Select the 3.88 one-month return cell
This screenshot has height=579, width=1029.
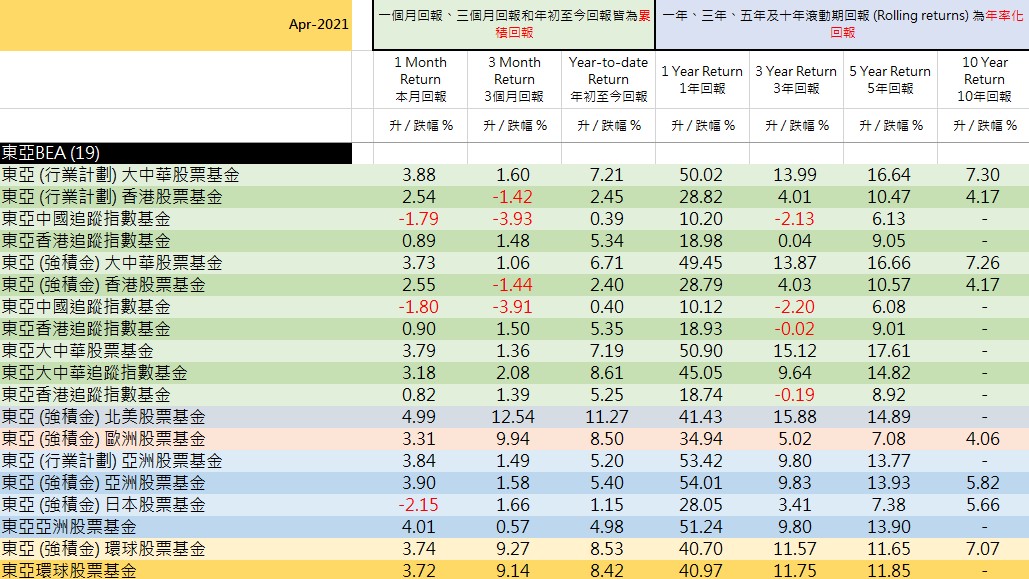419,175
